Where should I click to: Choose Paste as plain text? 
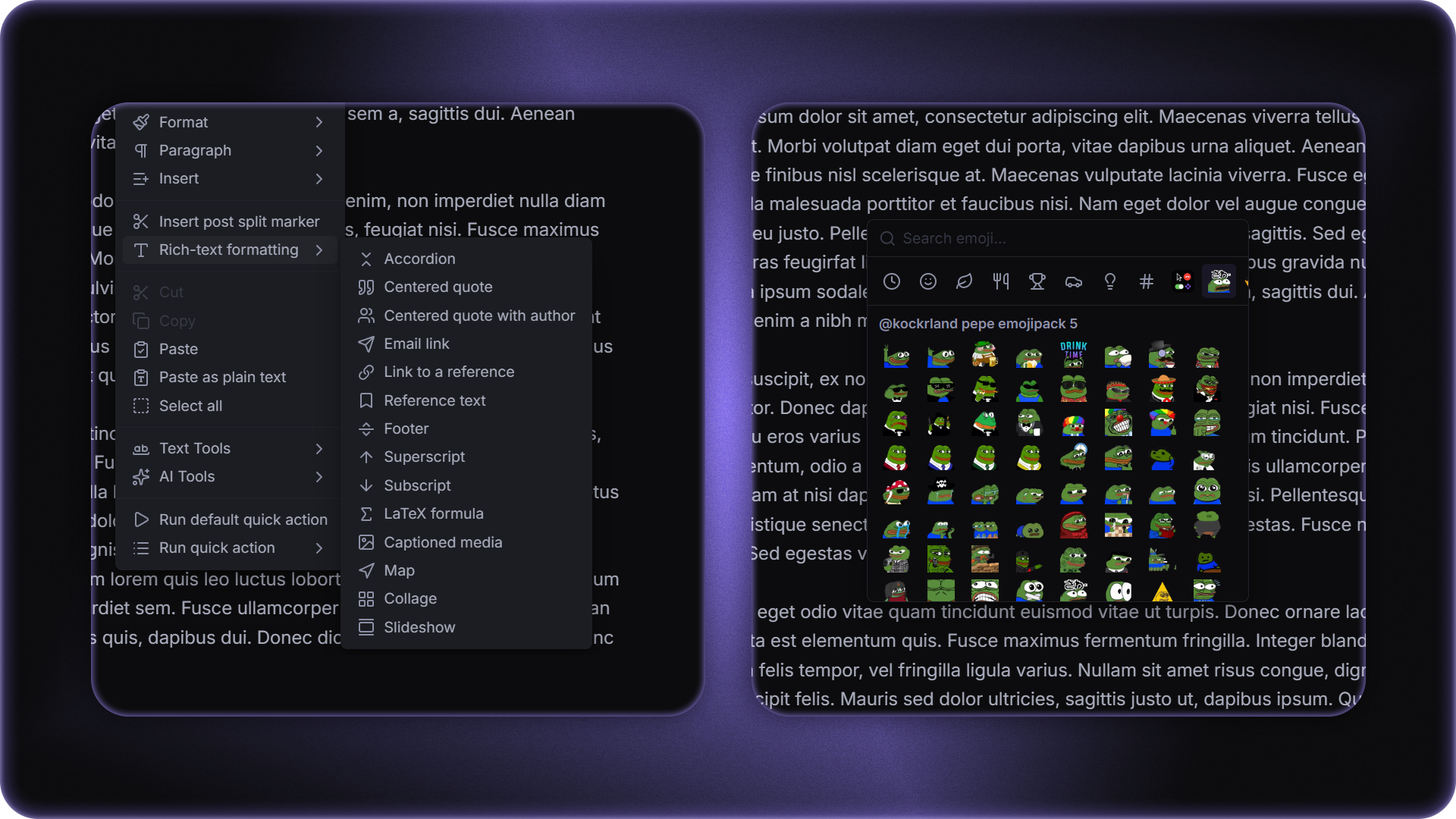pos(230,377)
